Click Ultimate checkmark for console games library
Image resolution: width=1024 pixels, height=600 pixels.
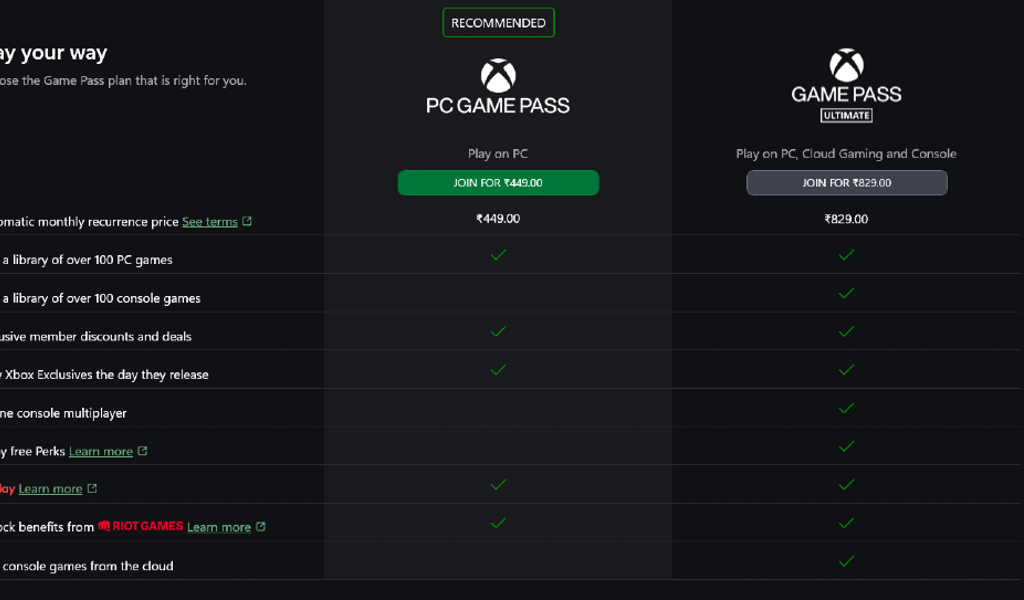click(846, 293)
